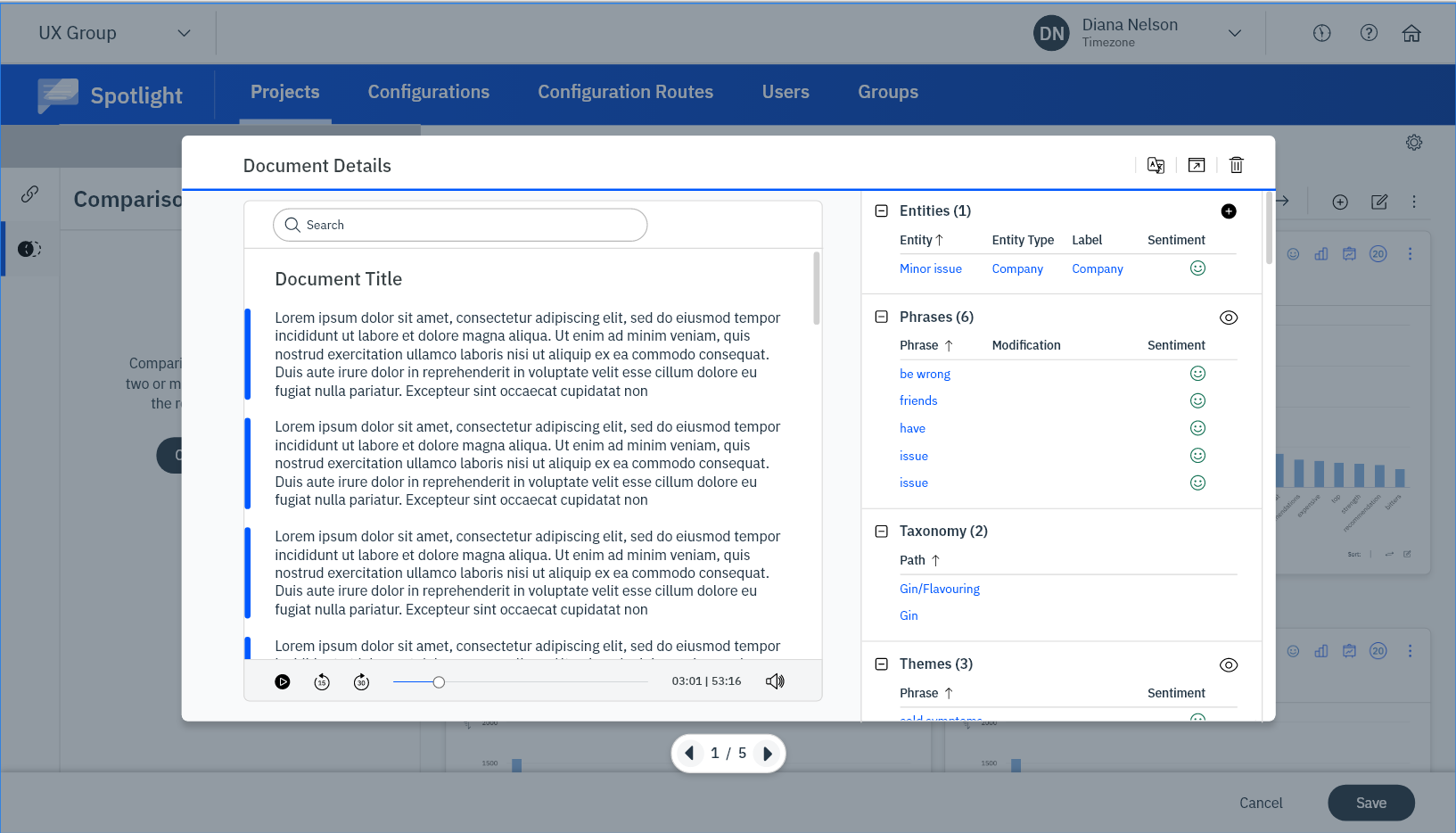
Task: Add a new entity with the plus icon
Action: tap(1229, 211)
